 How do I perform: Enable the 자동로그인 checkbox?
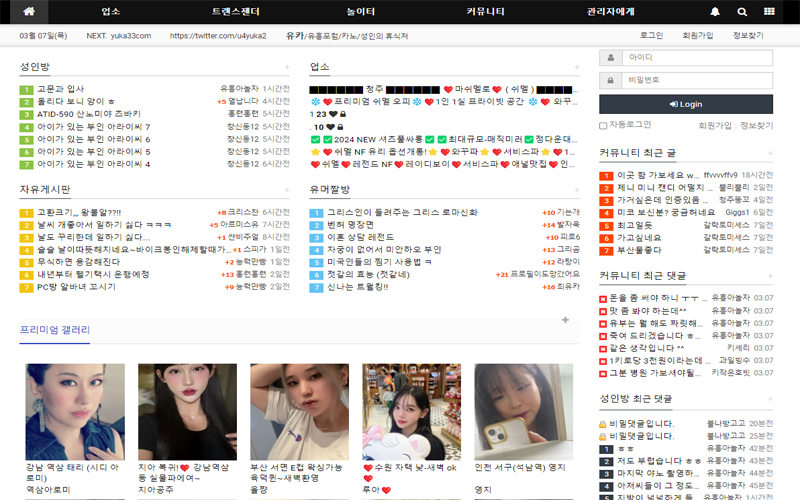603,125
